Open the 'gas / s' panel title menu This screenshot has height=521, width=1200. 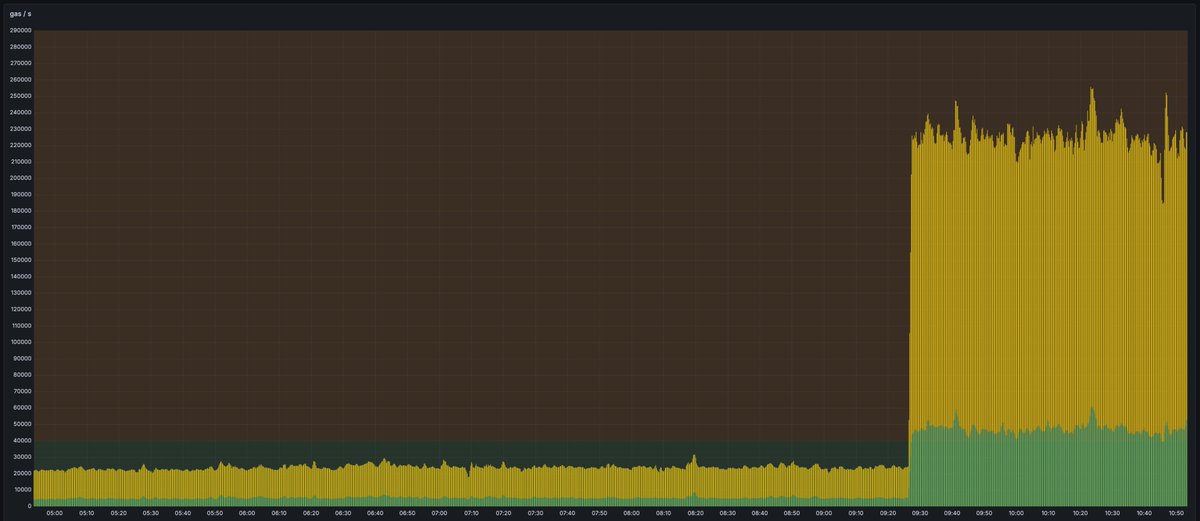[22, 14]
